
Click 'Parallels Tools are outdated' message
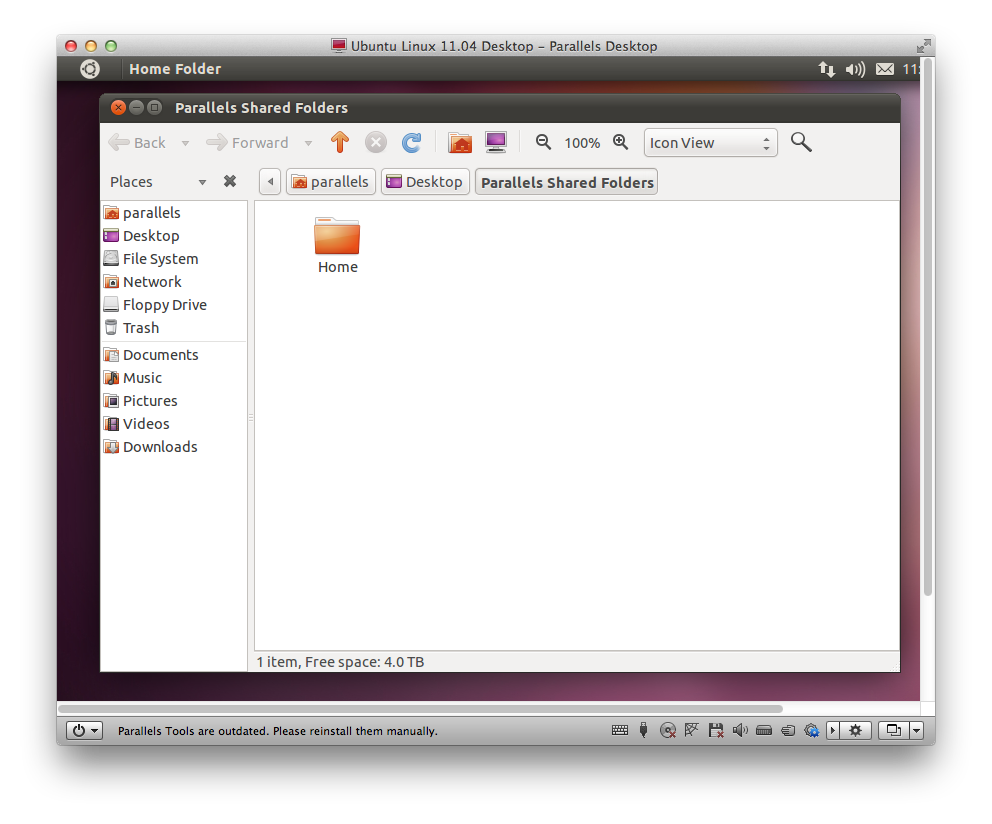[278, 731]
